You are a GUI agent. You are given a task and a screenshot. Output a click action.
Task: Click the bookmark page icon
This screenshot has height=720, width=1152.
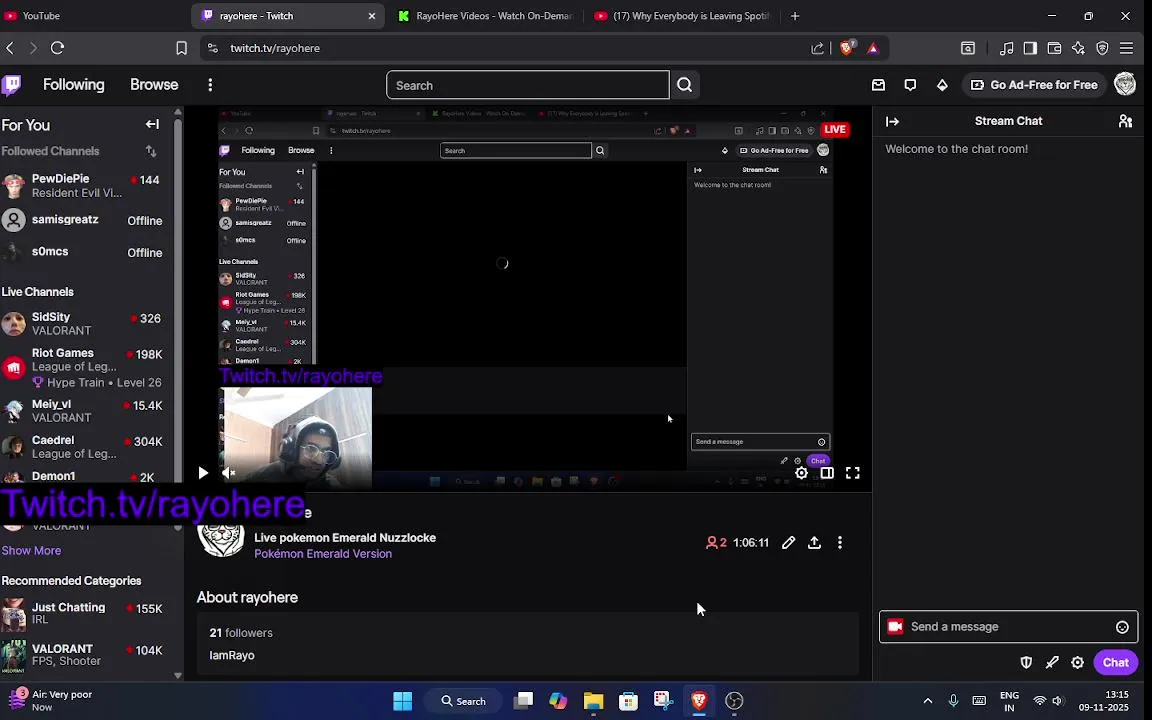(181, 48)
